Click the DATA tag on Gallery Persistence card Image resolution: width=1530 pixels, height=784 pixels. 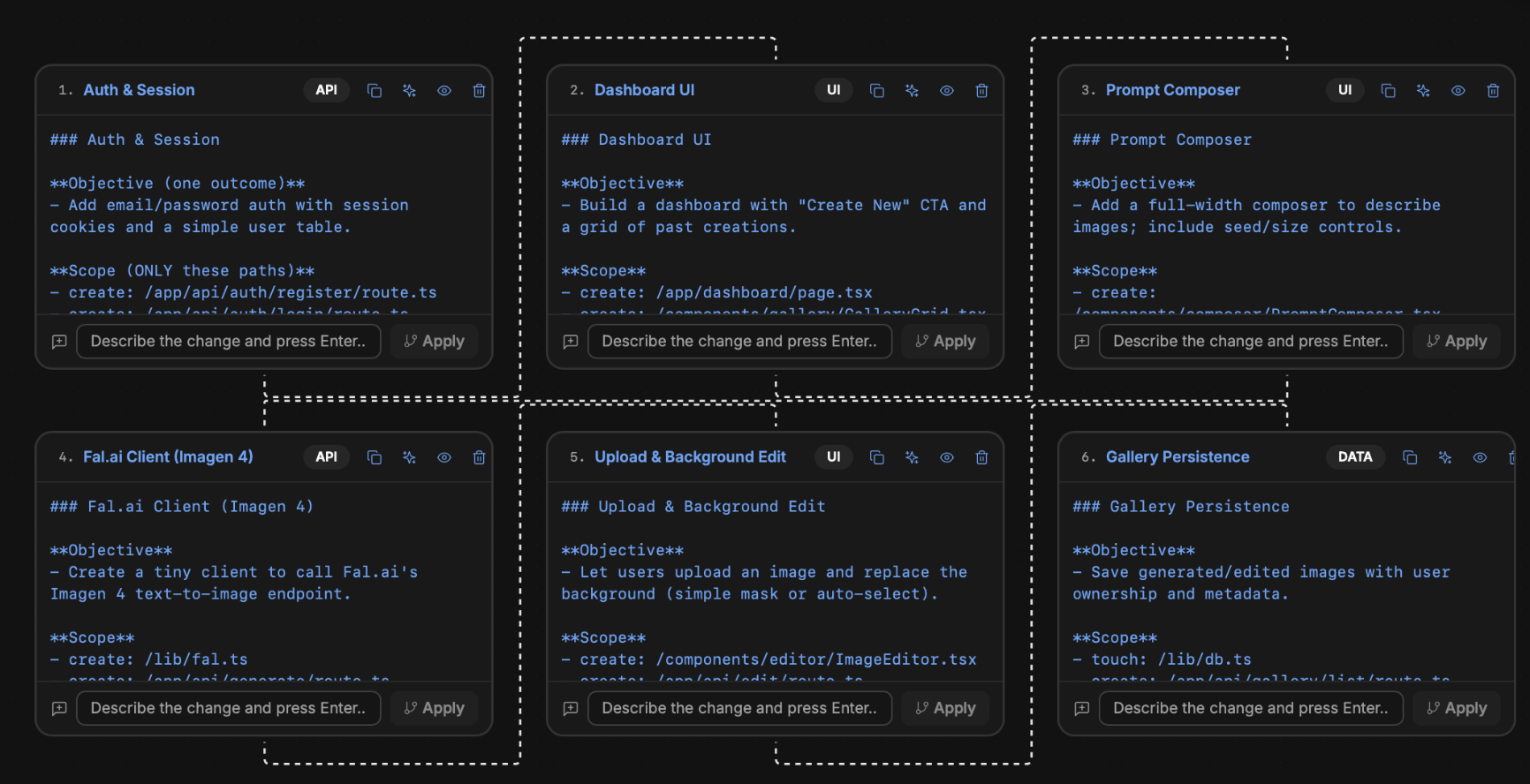[x=1355, y=457]
